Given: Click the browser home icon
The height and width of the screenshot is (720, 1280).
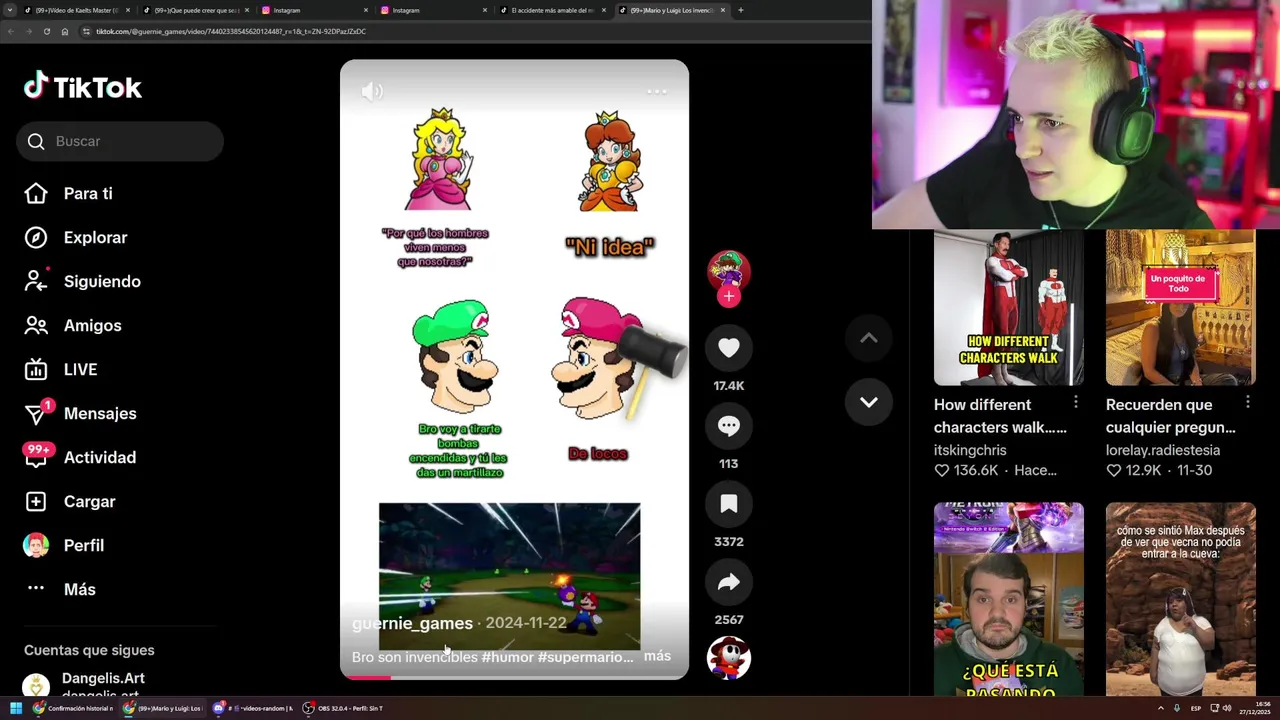Looking at the screenshot, I should [x=65, y=31].
